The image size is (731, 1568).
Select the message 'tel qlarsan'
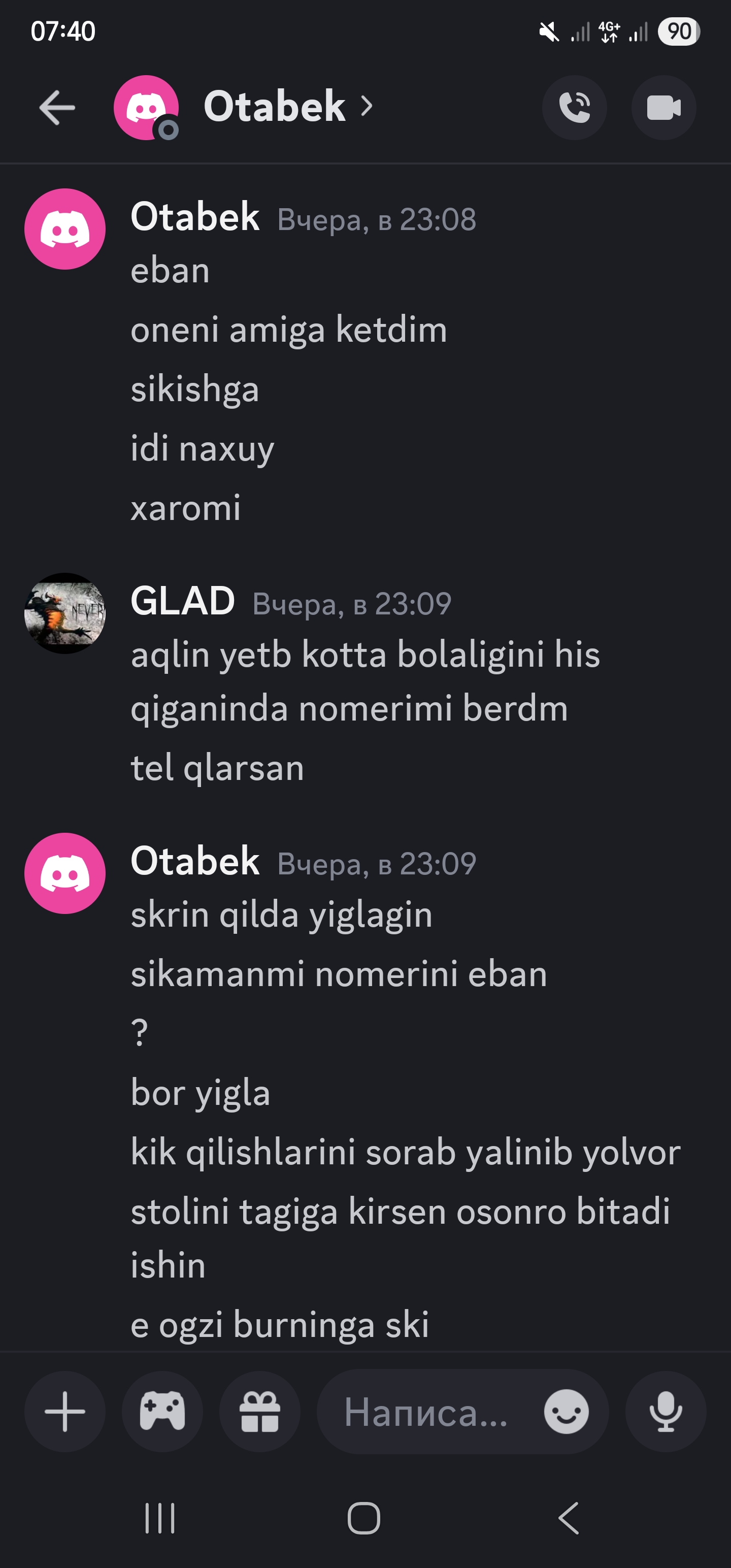[217, 768]
